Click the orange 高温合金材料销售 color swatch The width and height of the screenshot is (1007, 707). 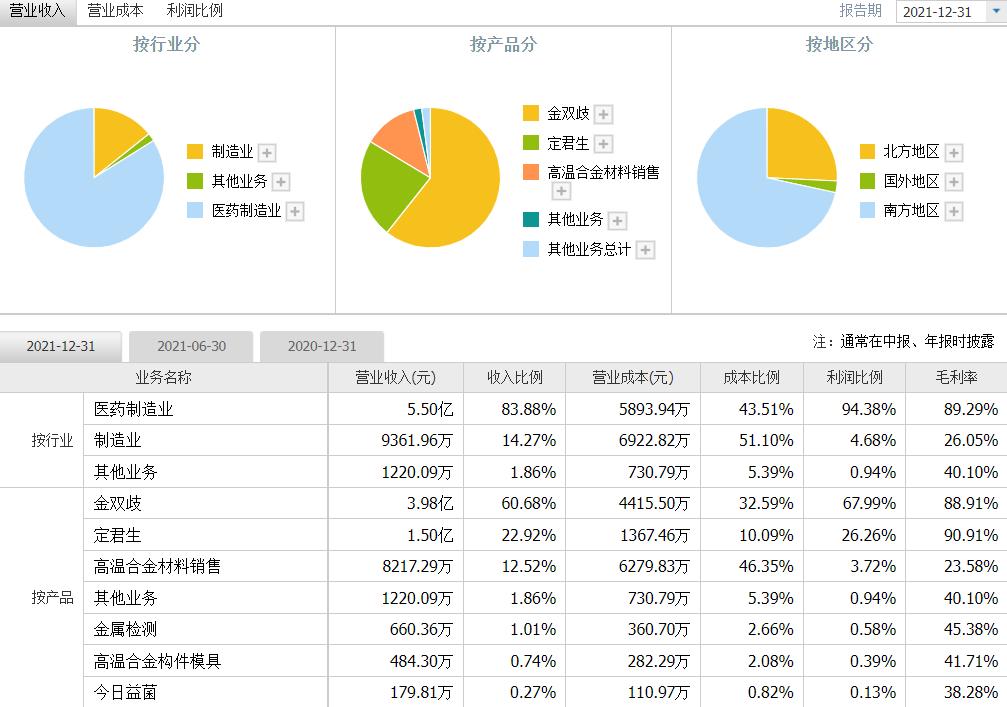pos(531,172)
